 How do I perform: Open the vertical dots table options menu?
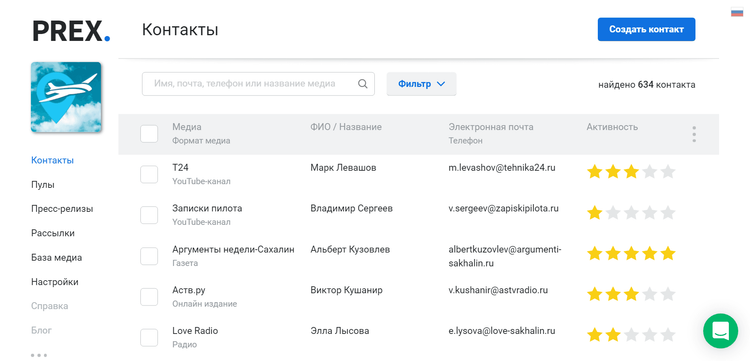click(x=694, y=134)
